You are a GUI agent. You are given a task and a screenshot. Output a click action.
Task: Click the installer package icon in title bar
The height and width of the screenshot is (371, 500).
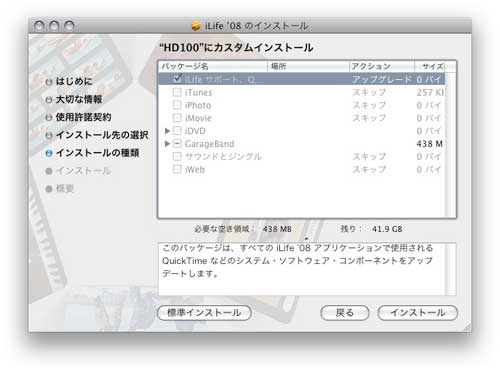click(x=196, y=26)
